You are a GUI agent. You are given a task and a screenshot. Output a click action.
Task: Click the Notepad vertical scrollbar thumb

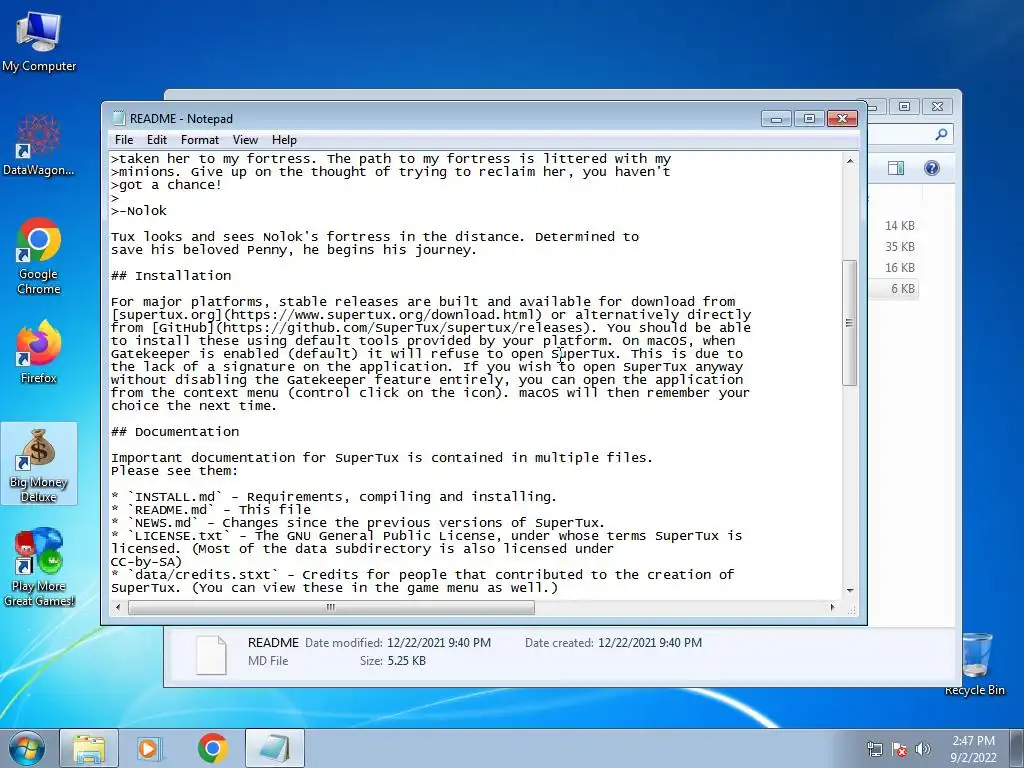(x=850, y=323)
